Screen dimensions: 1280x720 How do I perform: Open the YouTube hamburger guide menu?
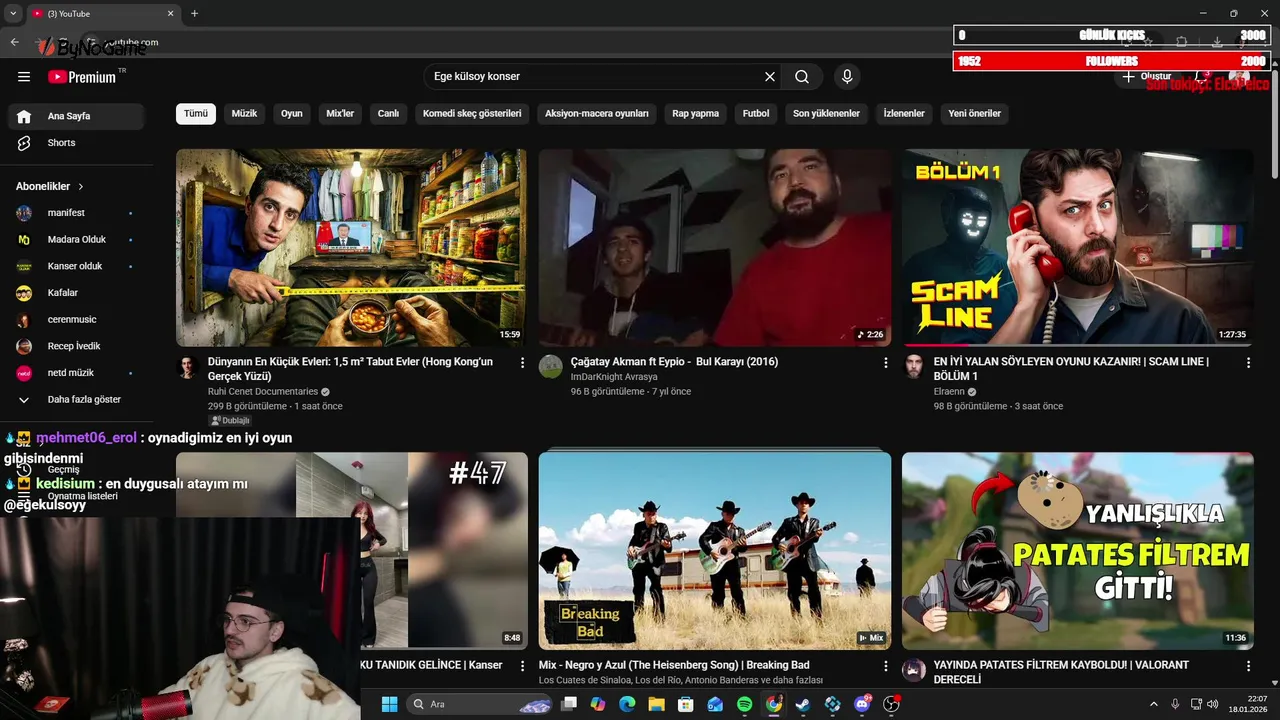point(24,76)
